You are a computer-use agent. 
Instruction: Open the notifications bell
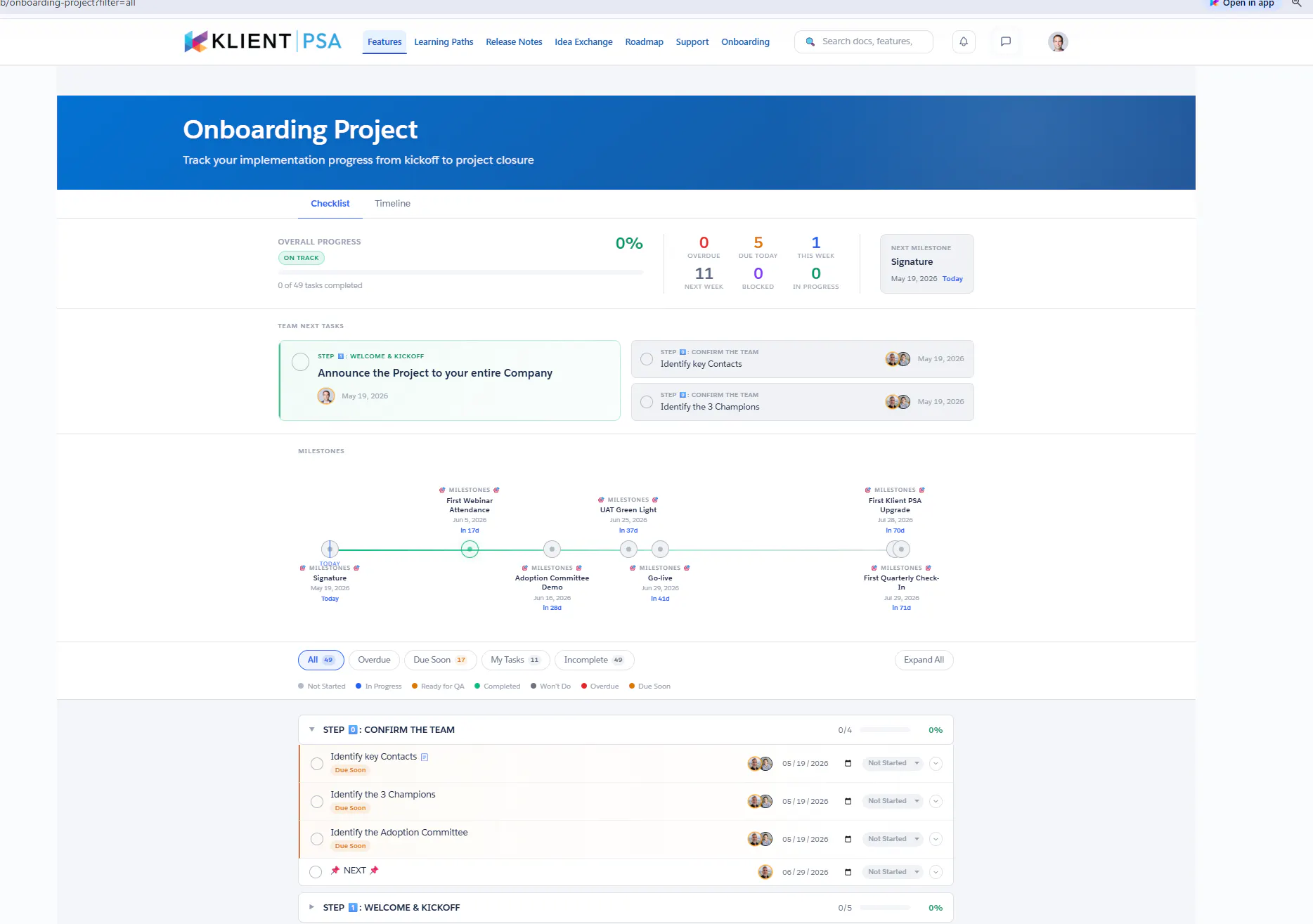[x=964, y=41]
